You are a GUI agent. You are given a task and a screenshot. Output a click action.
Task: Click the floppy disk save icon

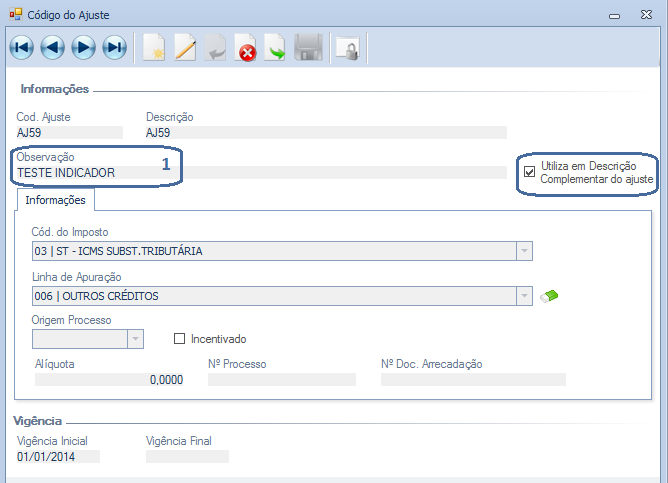pos(307,47)
